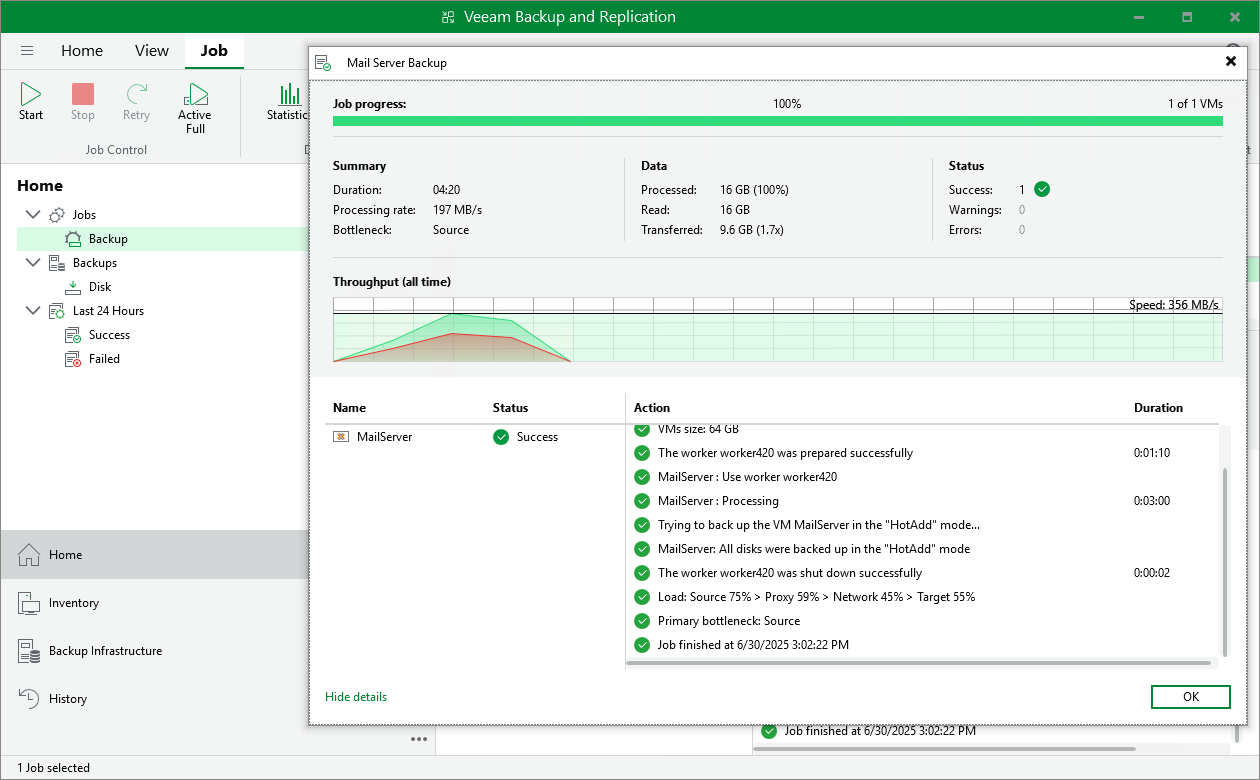Click the Backup node icon in the tree
The height and width of the screenshot is (780, 1260).
tap(74, 239)
